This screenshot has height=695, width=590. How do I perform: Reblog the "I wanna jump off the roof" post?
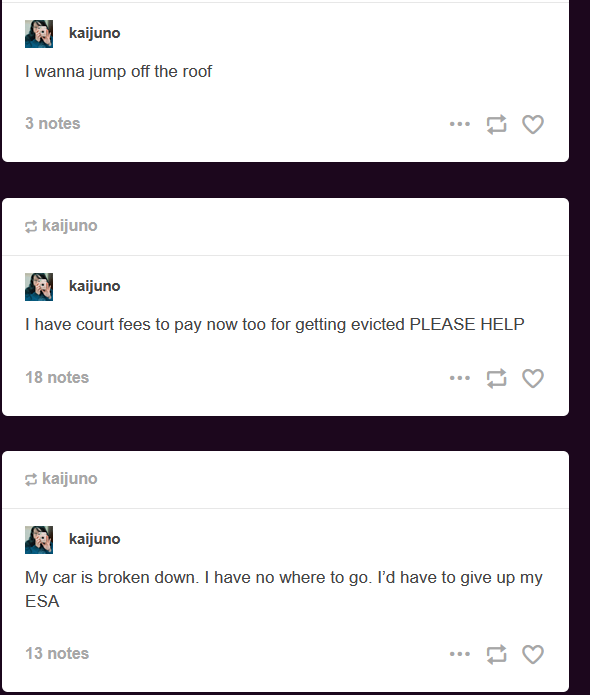[x=496, y=124]
